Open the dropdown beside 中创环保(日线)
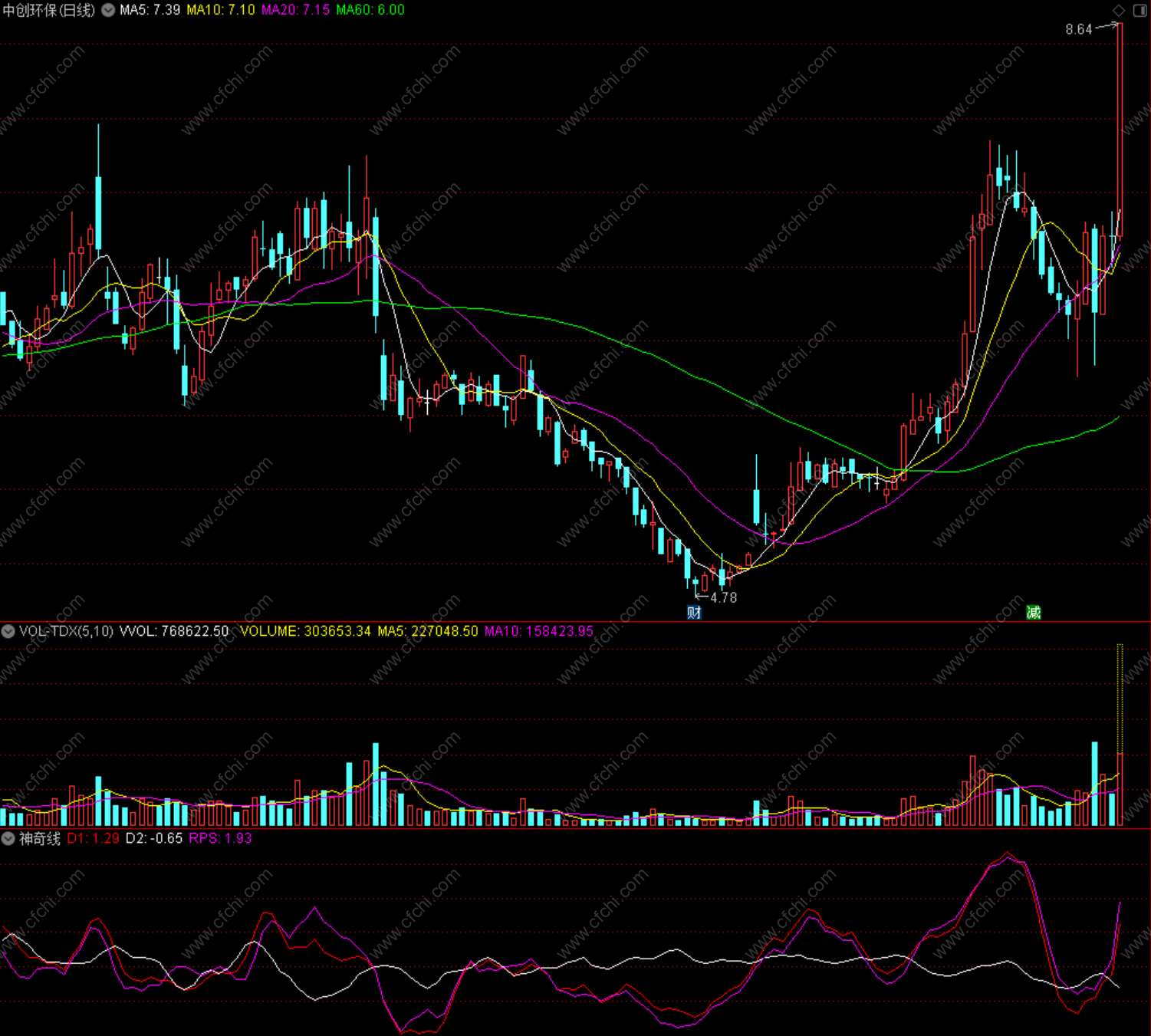Screen dimensions: 1151x1036 coord(108,10)
